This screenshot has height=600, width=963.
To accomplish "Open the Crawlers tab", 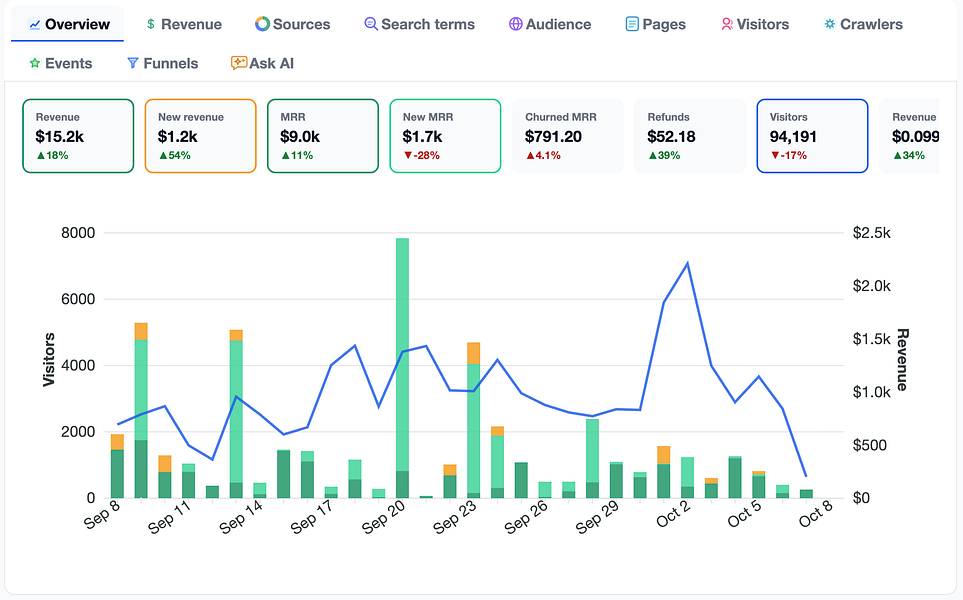I will [863, 24].
